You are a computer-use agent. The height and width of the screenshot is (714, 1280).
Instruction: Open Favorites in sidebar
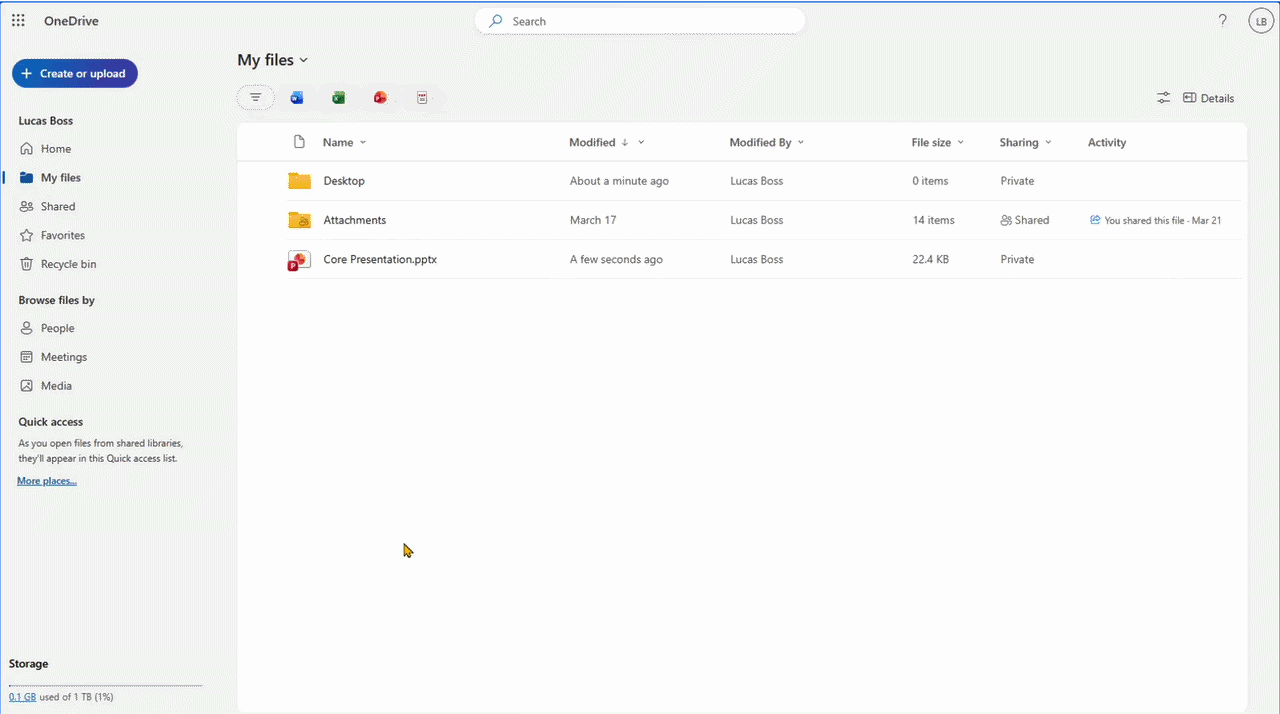coord(52,236)
